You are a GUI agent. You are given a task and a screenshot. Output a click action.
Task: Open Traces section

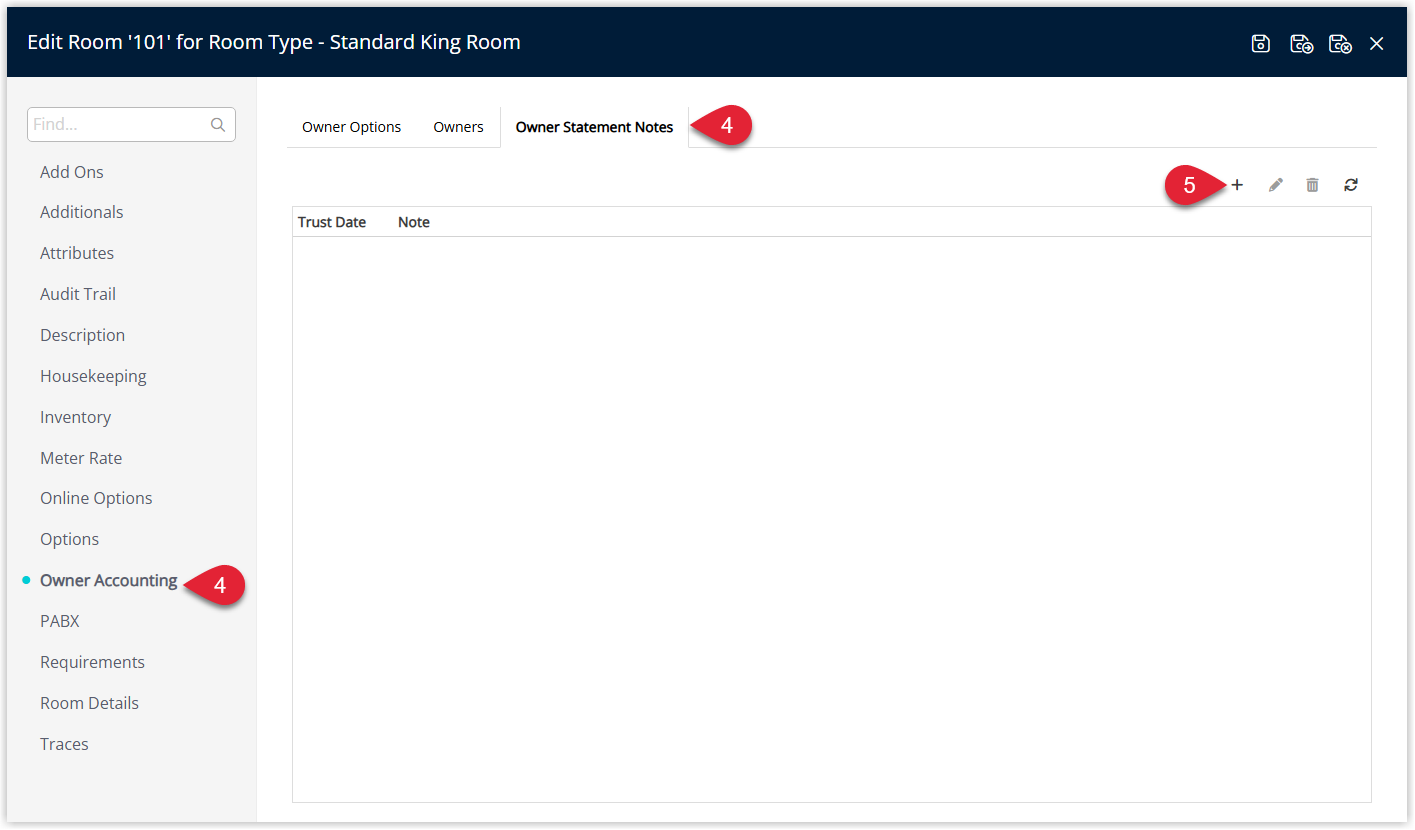coord(64,744)
